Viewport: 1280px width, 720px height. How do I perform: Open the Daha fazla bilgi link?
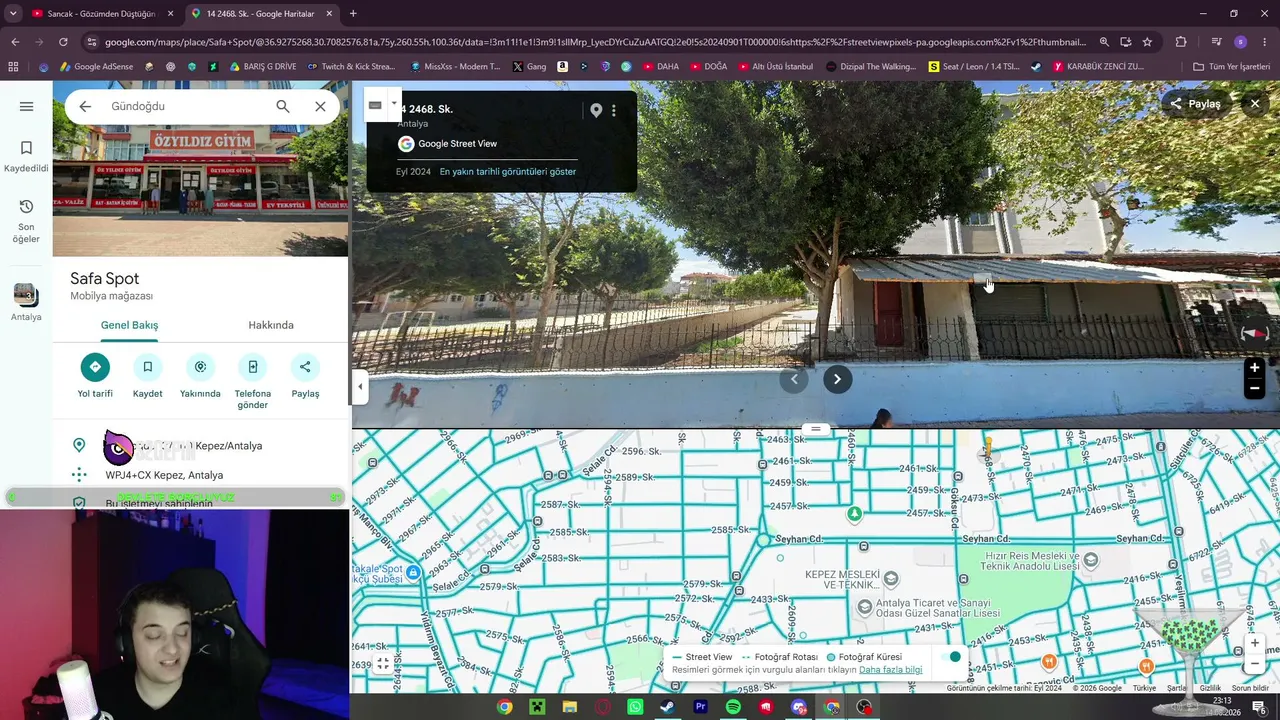(x=890, y=670)
